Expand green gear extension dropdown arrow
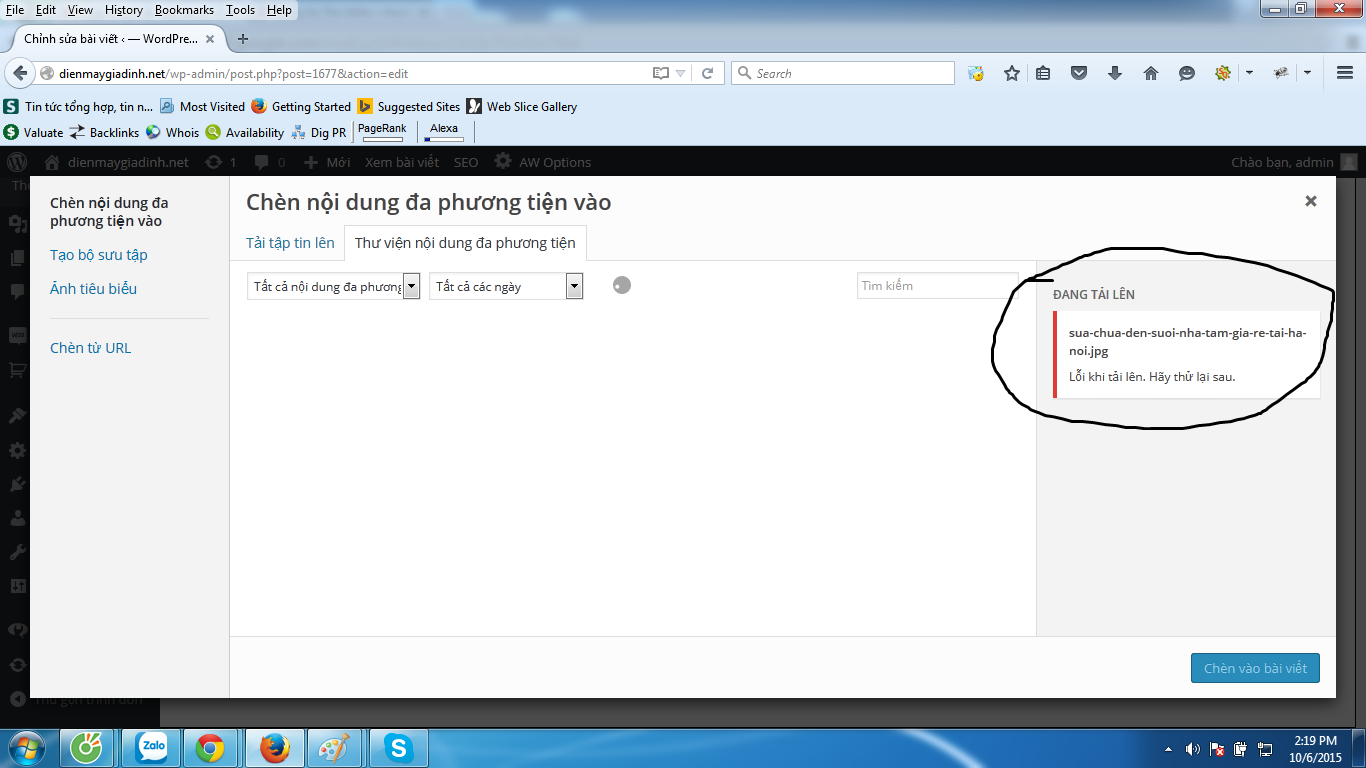1366x768 pixels. [x=1249, y=73]
